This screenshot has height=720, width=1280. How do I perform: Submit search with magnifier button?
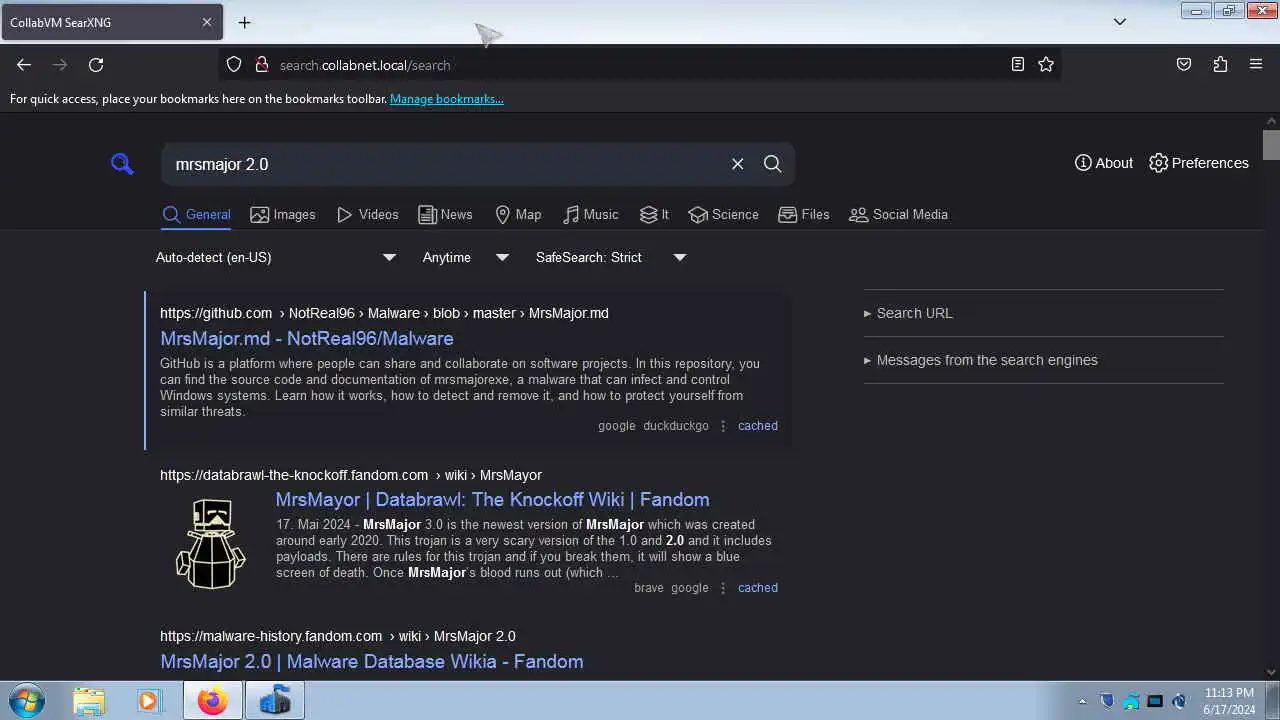pos(773,164)
